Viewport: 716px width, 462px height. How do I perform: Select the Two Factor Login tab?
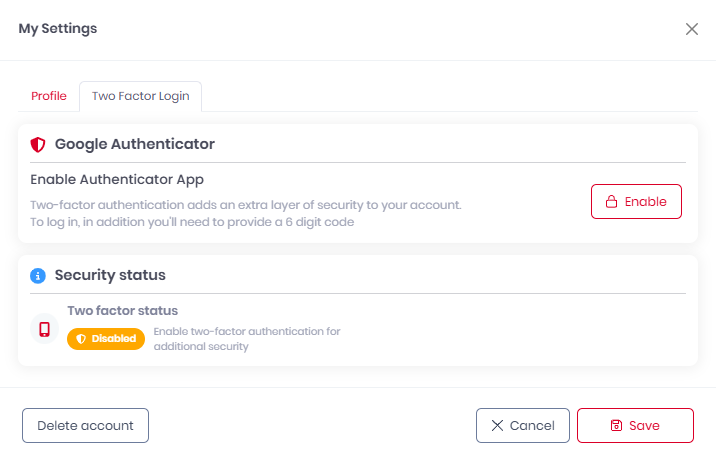(140, 96)
